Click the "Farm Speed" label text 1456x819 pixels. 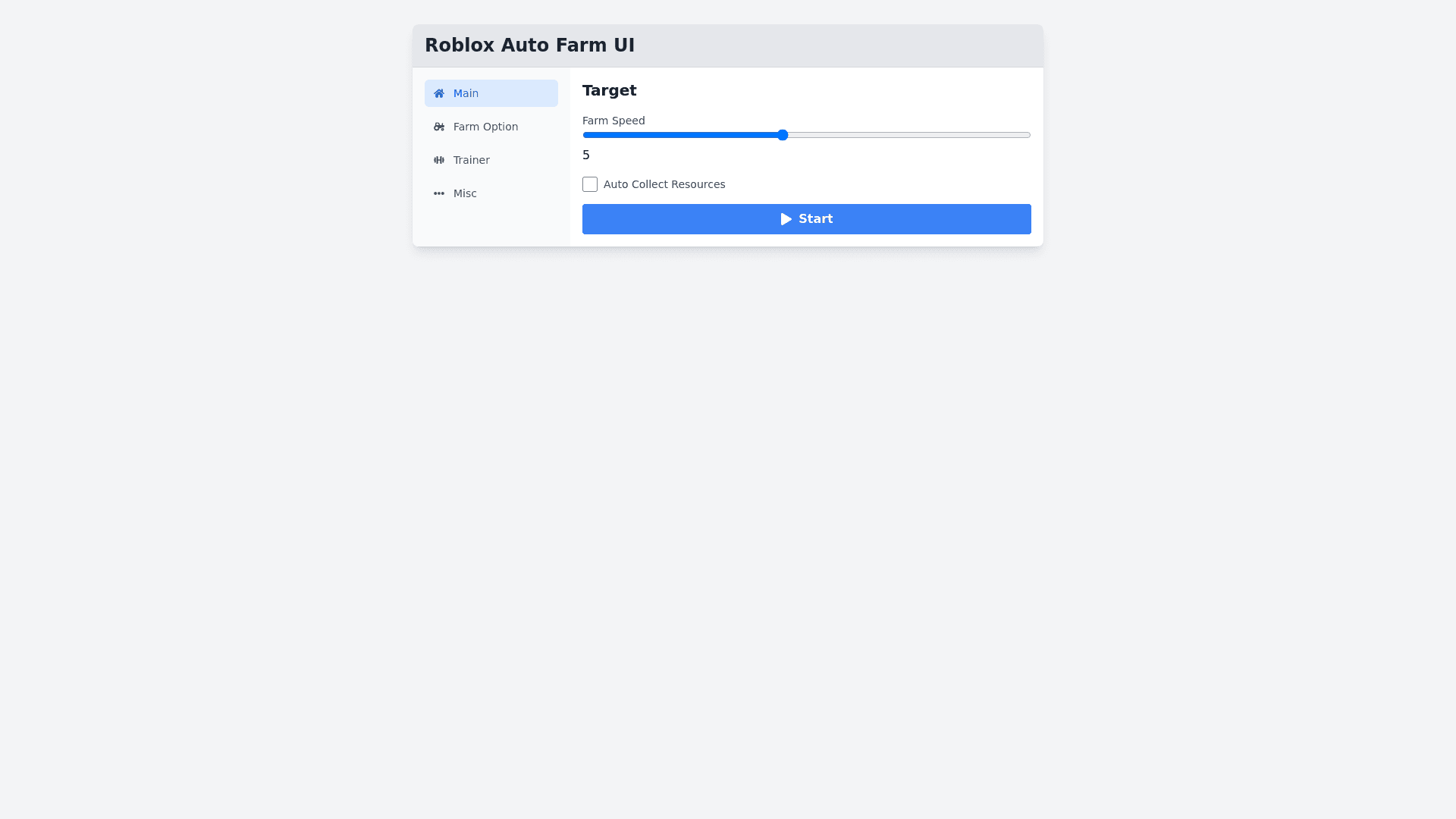coord(613,121)
